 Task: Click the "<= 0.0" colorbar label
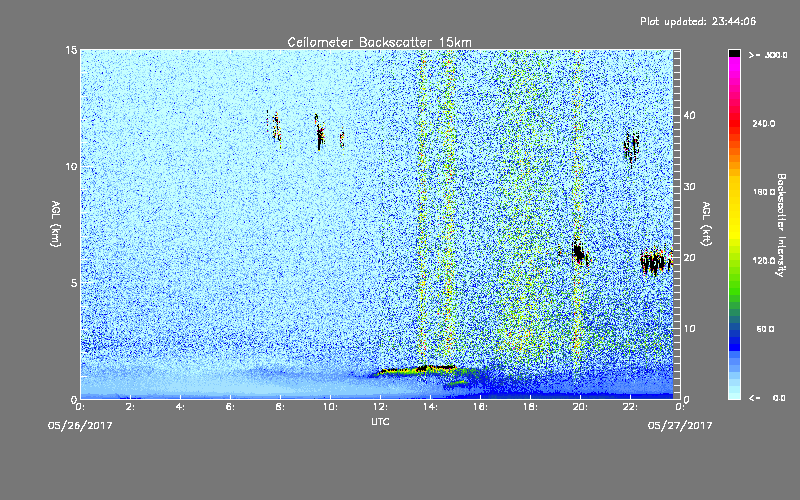point(767,398)
